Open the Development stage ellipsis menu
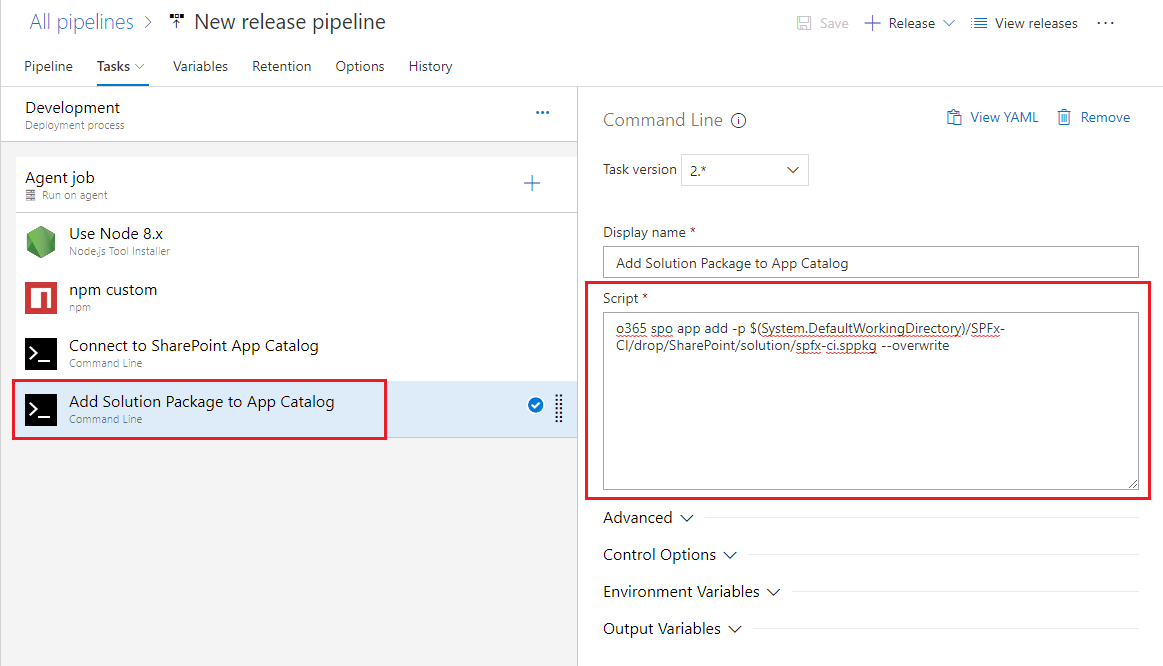 pos(542,113)
